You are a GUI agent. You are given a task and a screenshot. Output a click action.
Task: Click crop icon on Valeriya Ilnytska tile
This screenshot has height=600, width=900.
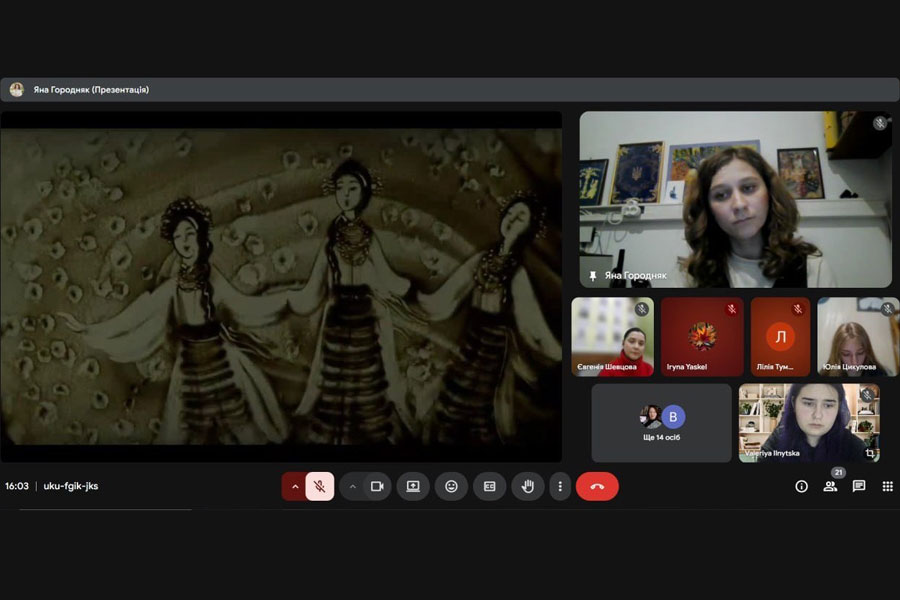[x=869, y=453]
